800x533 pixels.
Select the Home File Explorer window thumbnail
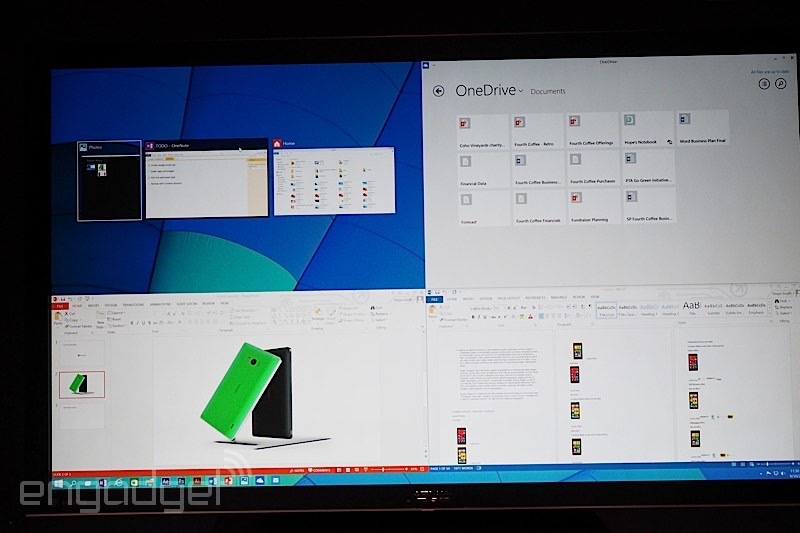pos(334,176)
